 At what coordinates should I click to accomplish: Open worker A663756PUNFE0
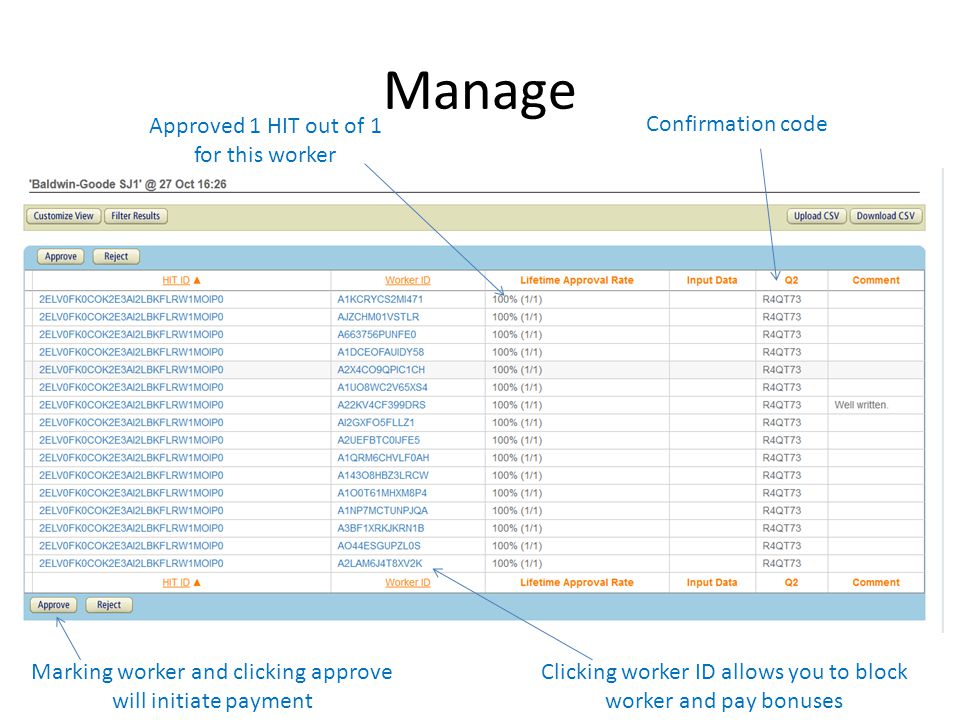(x=377, y=335)
